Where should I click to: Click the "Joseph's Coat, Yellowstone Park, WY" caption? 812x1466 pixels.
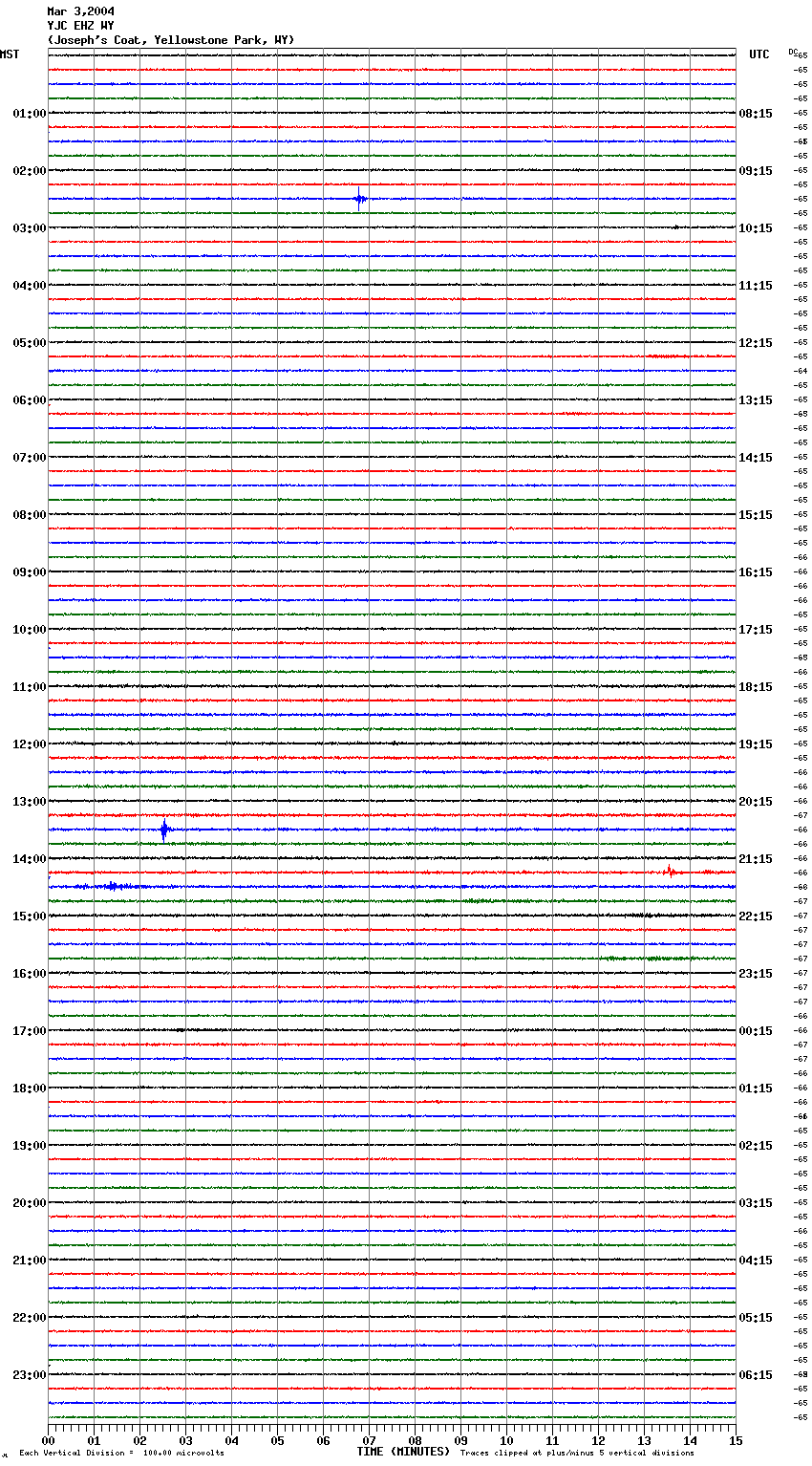(171, 40)
